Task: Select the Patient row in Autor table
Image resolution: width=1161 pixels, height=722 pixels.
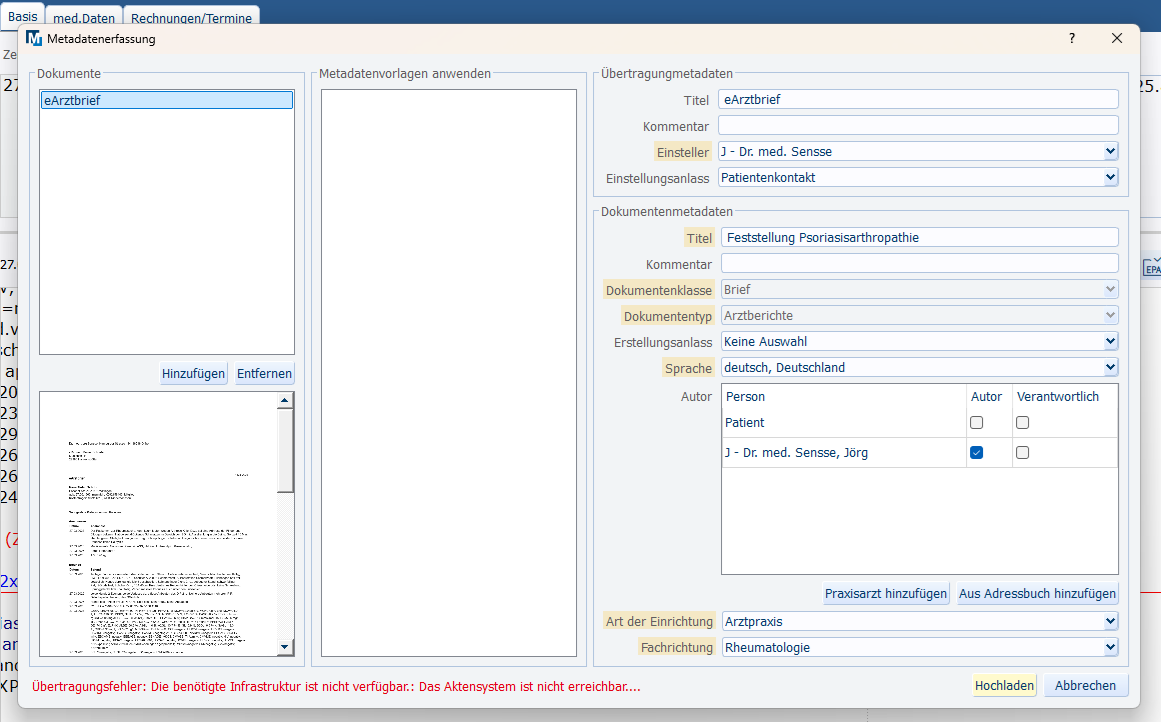Action: [x=920, y=423]
